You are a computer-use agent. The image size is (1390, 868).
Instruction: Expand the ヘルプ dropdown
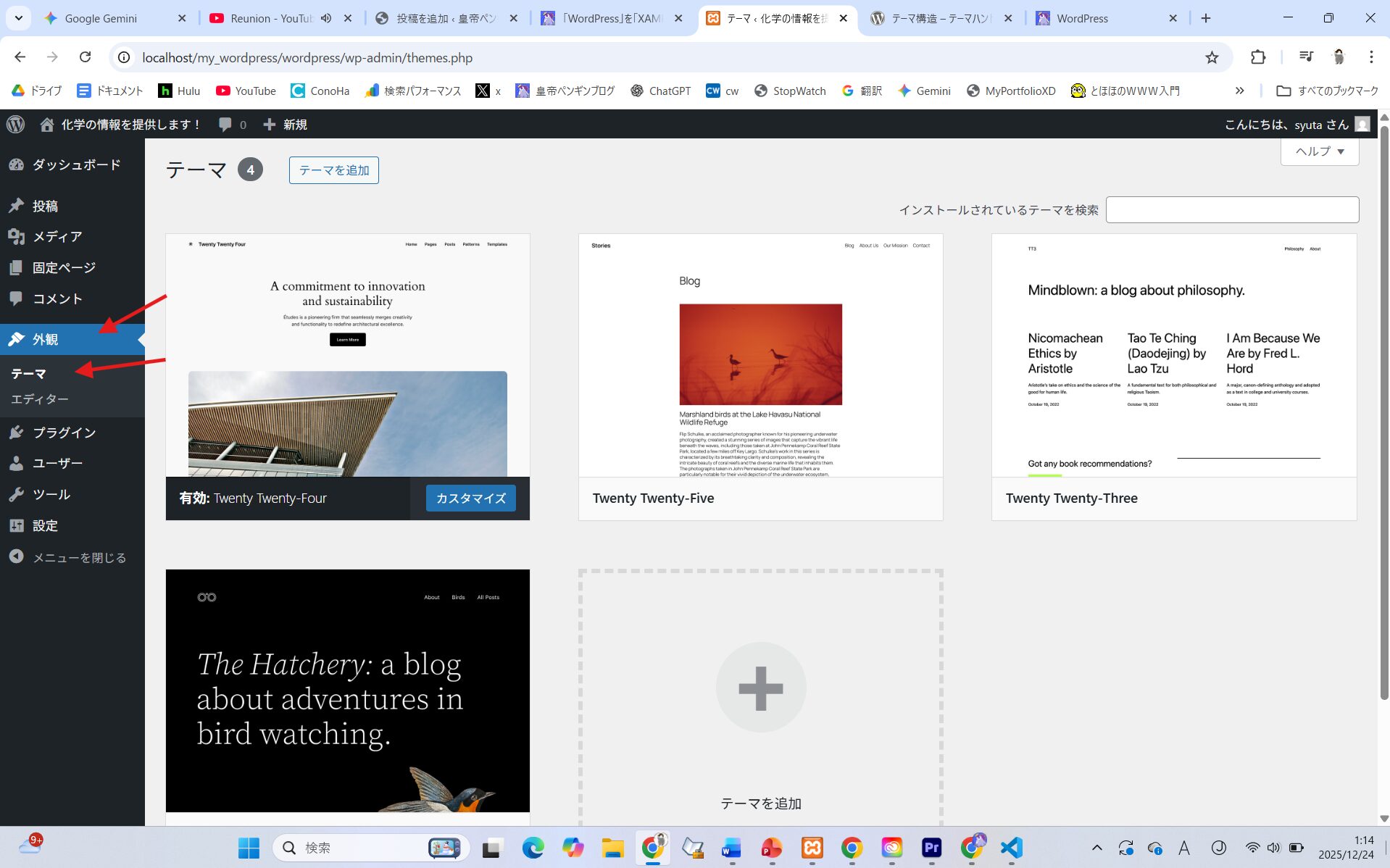pos(1319,151)
